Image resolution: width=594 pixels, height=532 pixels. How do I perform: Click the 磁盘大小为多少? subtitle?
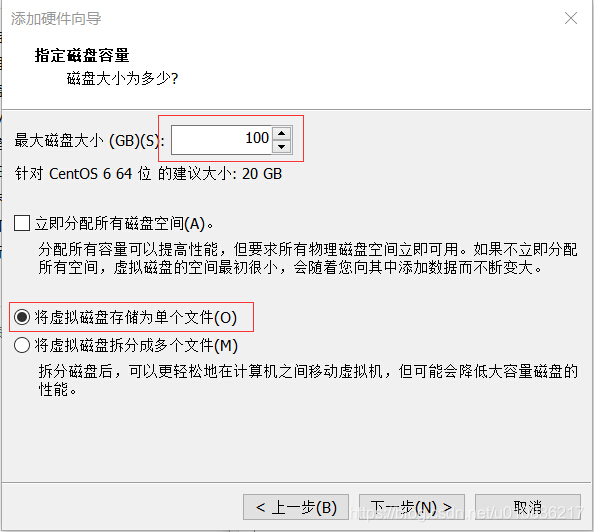click(x=122, y=78)
